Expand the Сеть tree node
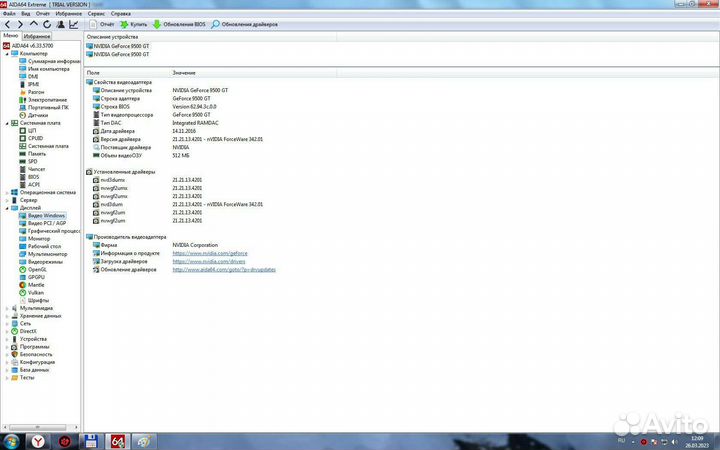Image resolution: width=720 pixels, height=450 pixels. pos(7,324)
